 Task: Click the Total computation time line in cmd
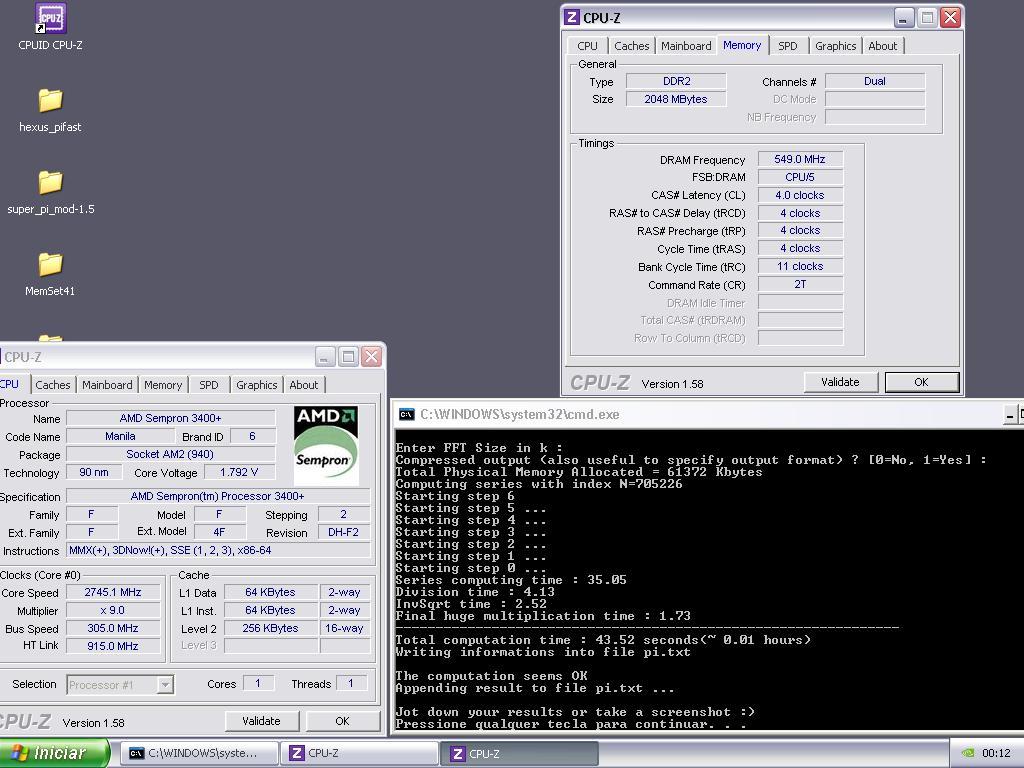603,640
